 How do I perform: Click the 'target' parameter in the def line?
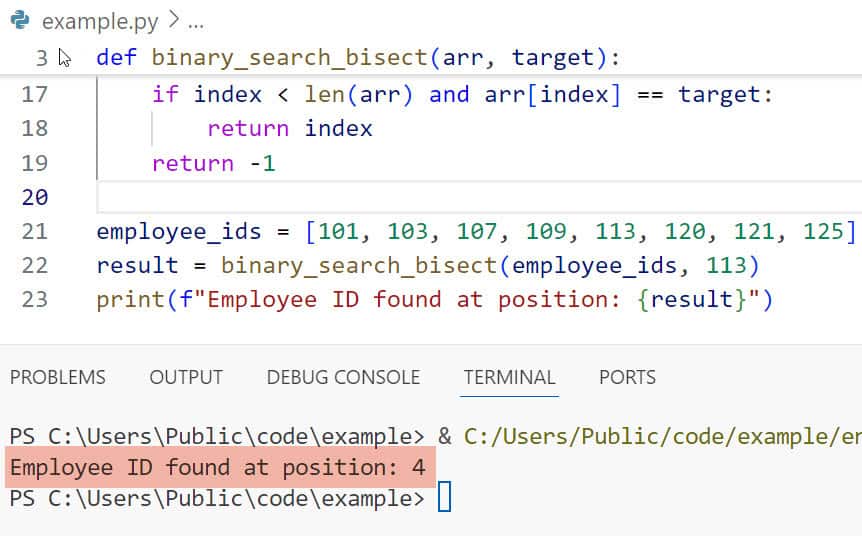point(553,58)
